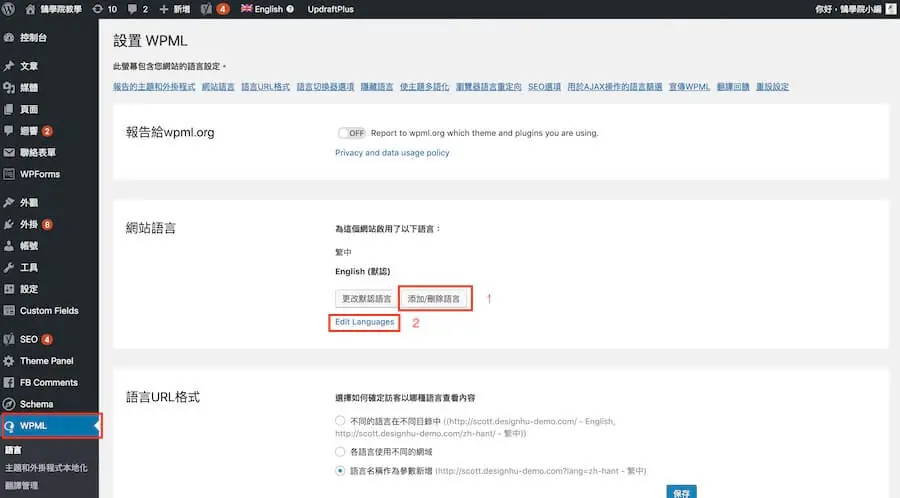Click the UK flag language icon
This screenshot has width=900, height=498.
point(246,9)
